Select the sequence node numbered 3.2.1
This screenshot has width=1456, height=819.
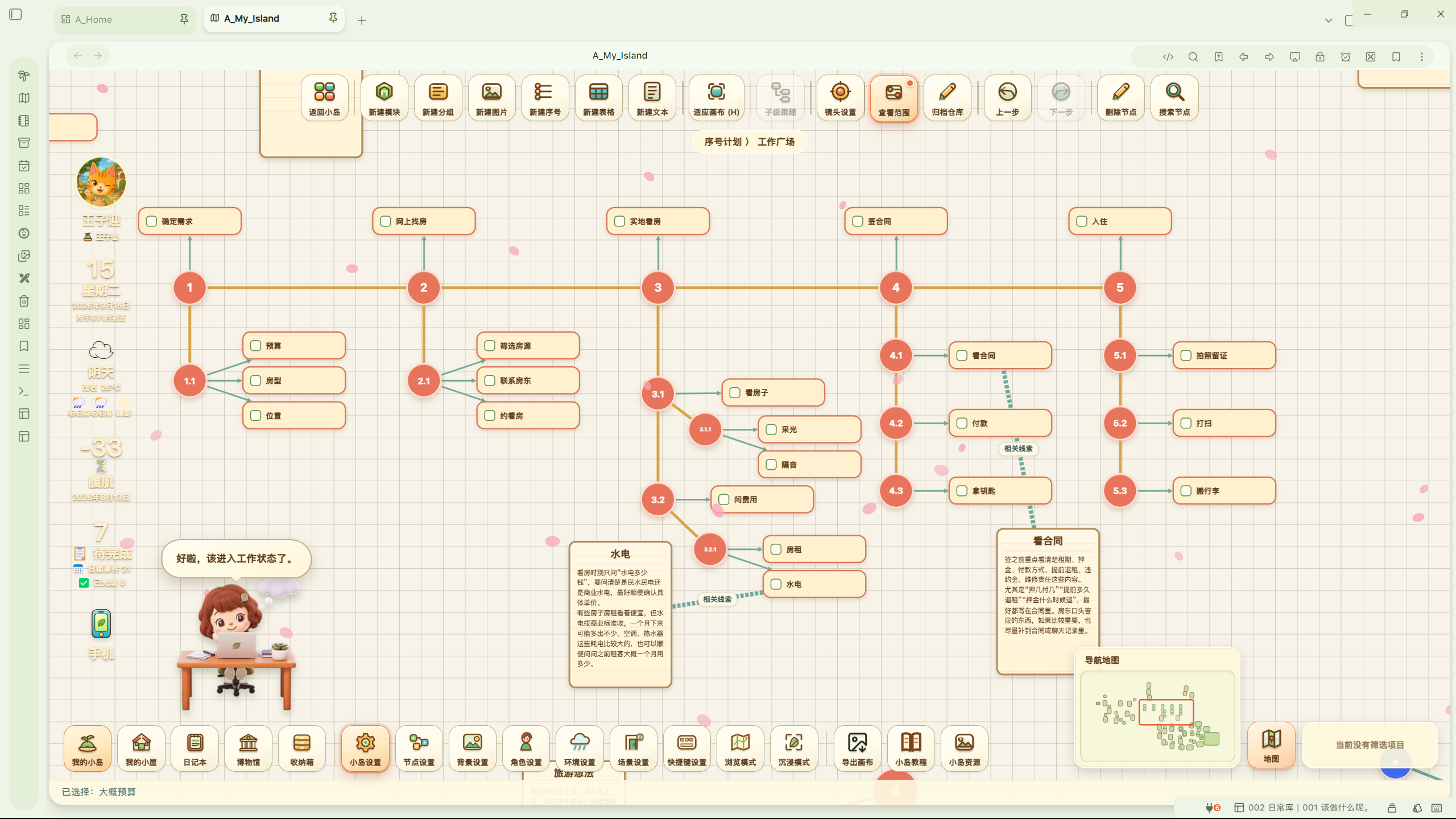pos(710,549)
